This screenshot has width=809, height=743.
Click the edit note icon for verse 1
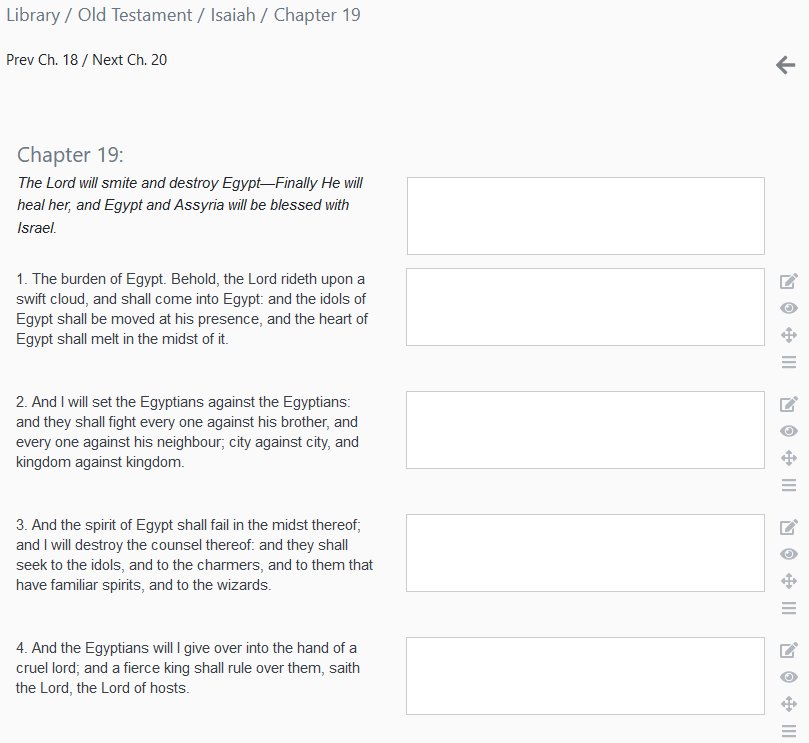(x=789, y=282)
